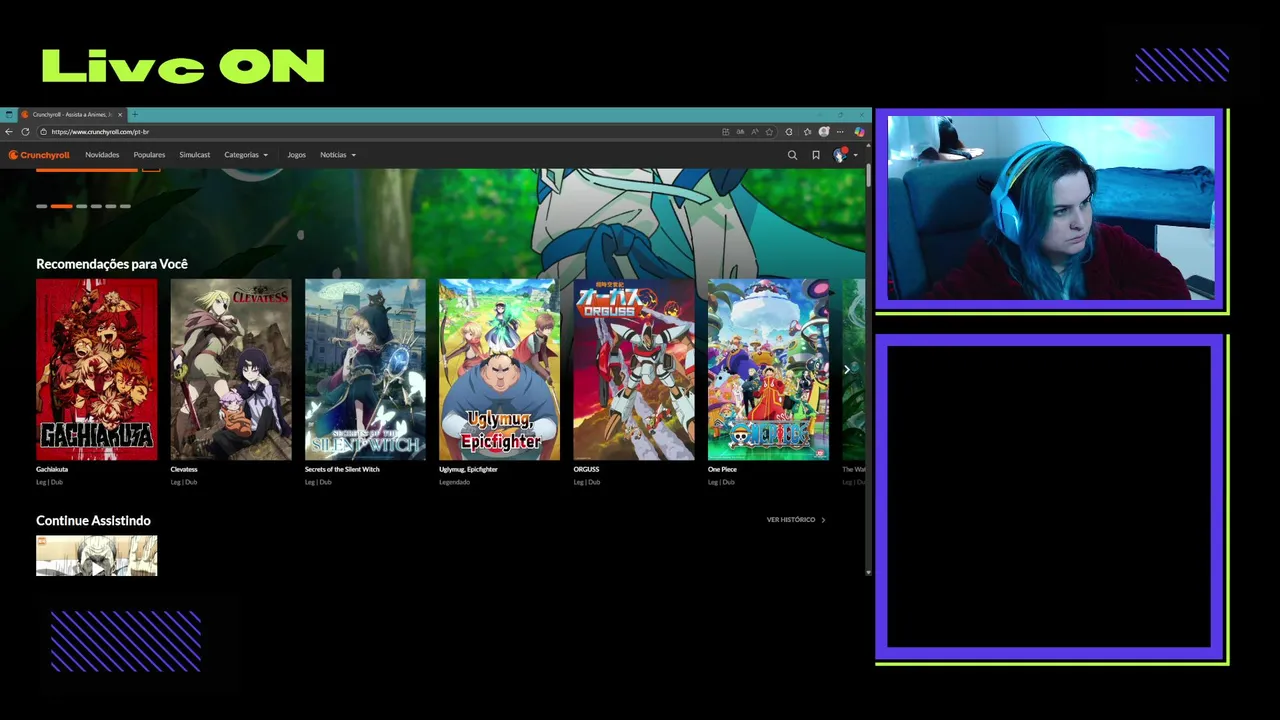
Task: Open the apps icon in address bar
Action: [x=726, y=132]
